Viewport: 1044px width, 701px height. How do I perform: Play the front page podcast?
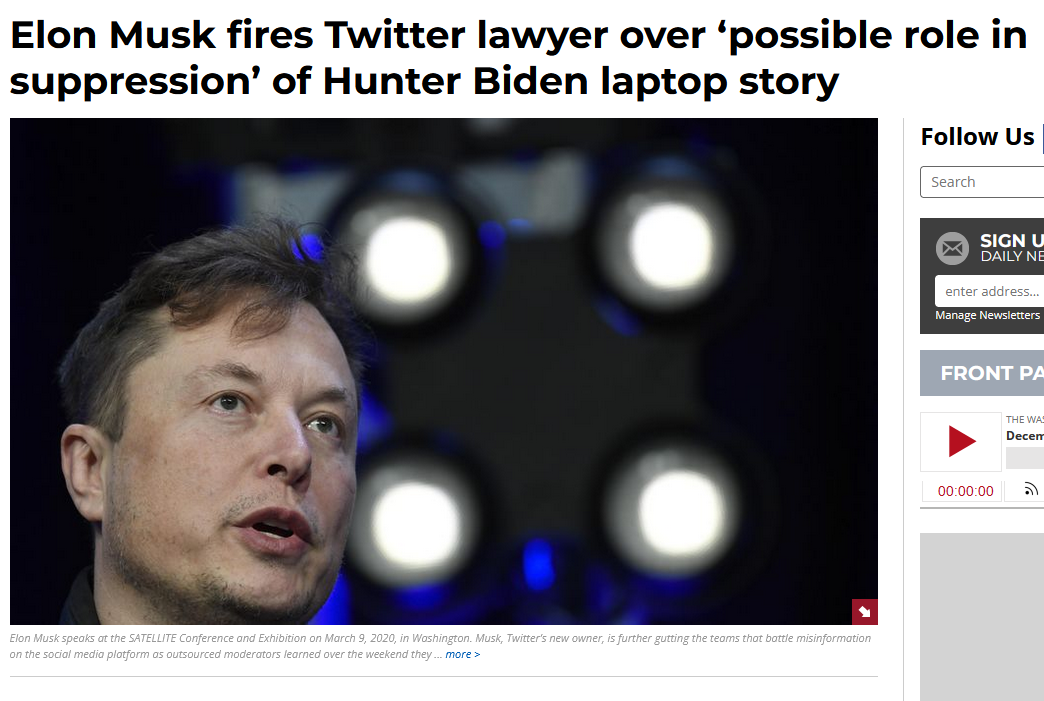[x=961, y=441]
